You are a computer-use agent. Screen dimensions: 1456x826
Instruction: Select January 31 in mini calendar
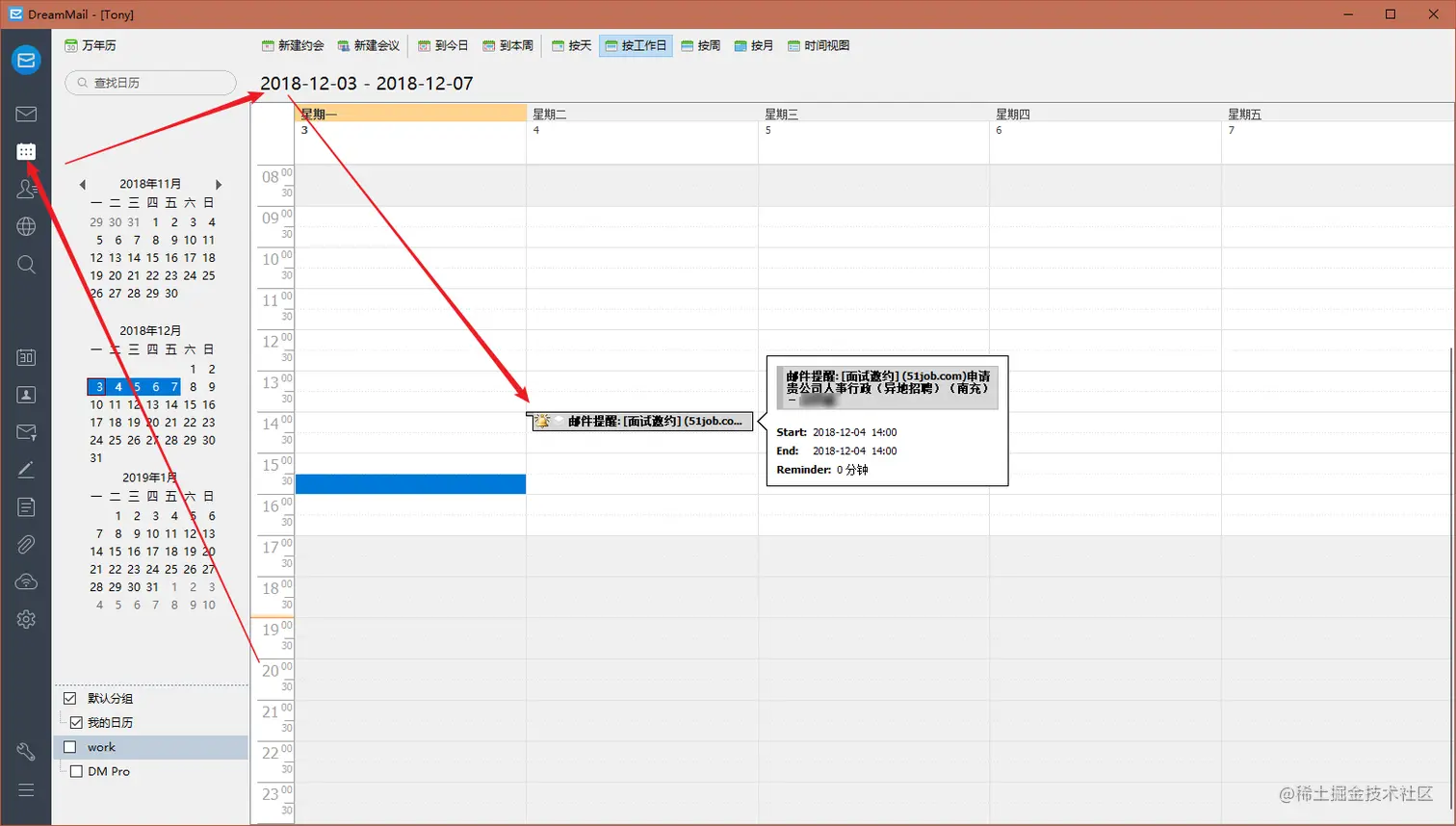pos(152,587)
